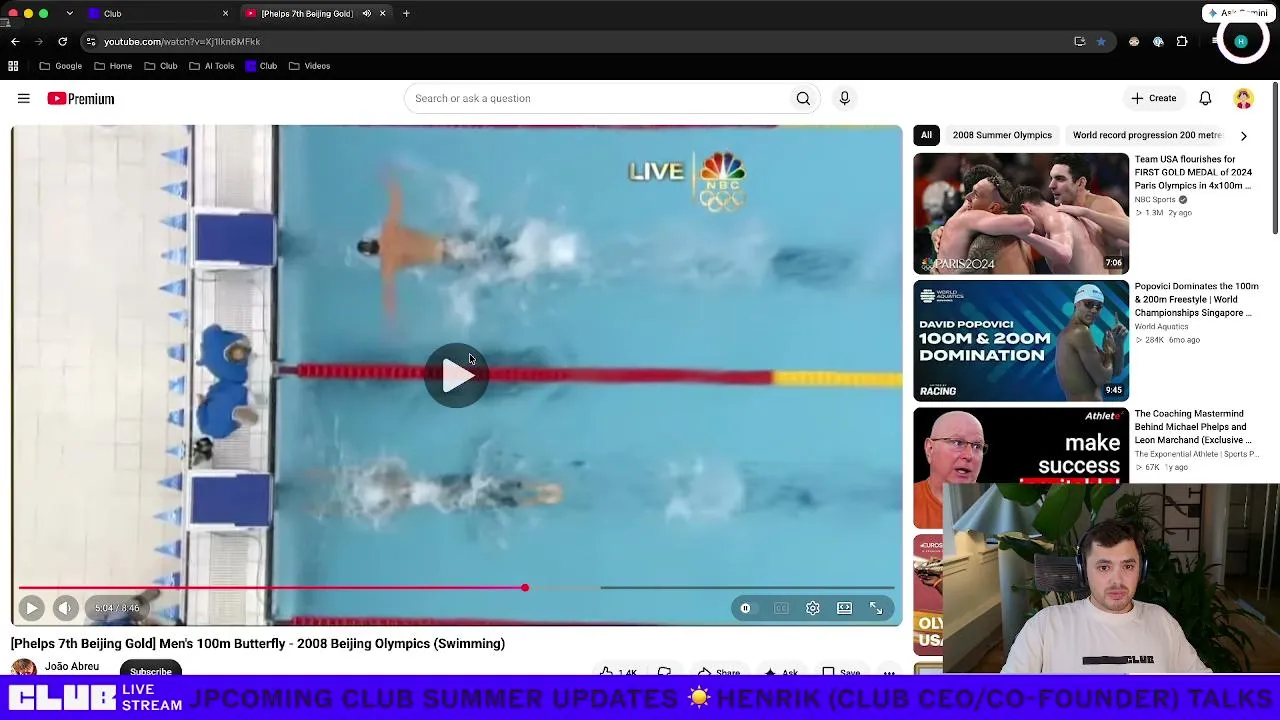Click the search magnifier button
Image resolution: width=1280 pixels, height=720 pixels.
[x=803, y=98]
